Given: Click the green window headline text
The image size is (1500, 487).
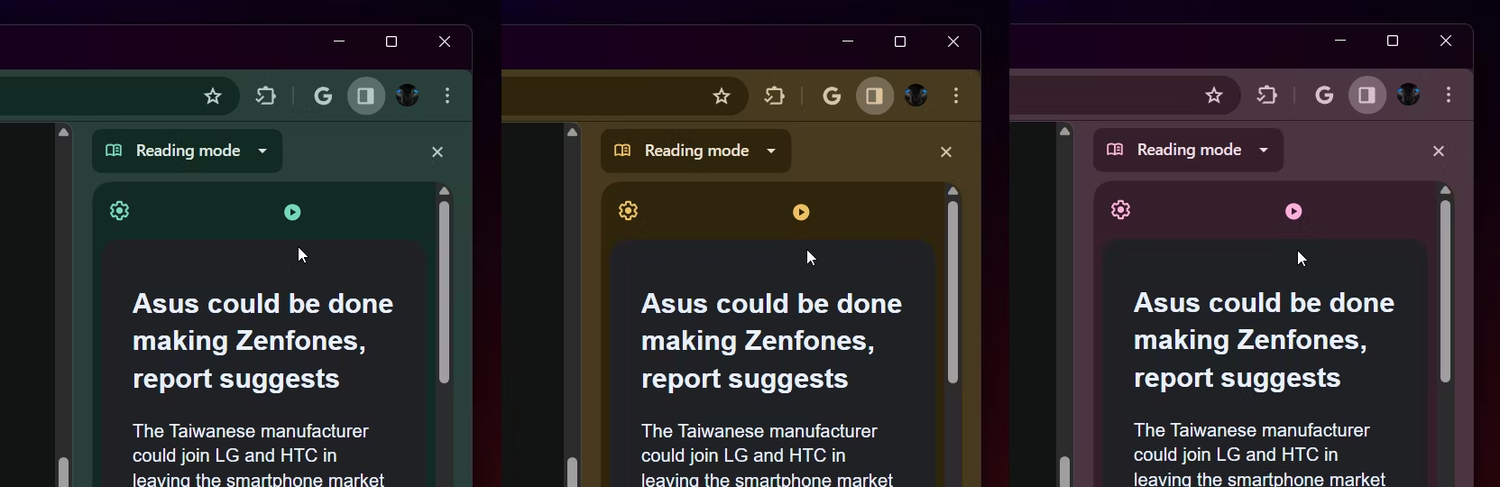Looking at the screenshot, I should [263, 341].
